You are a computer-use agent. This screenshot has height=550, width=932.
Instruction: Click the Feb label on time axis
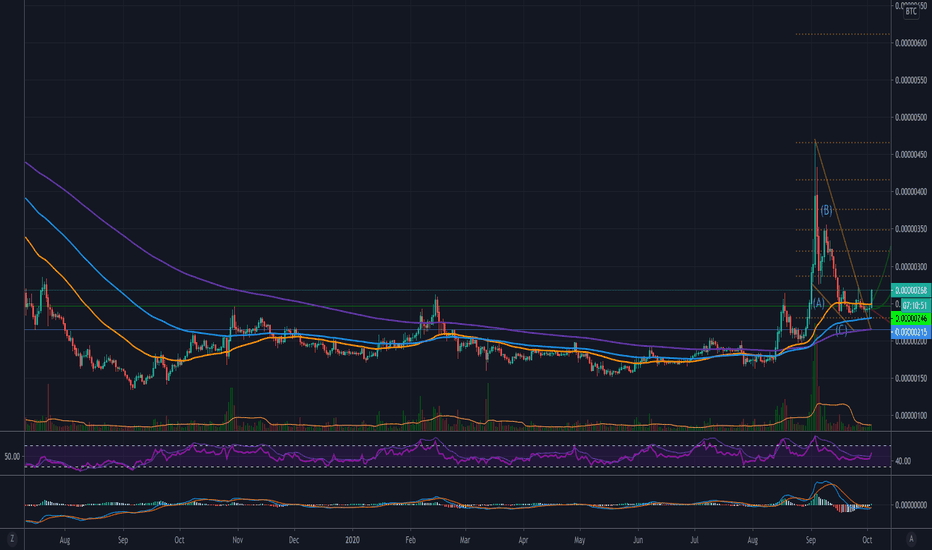coord(410,540)
